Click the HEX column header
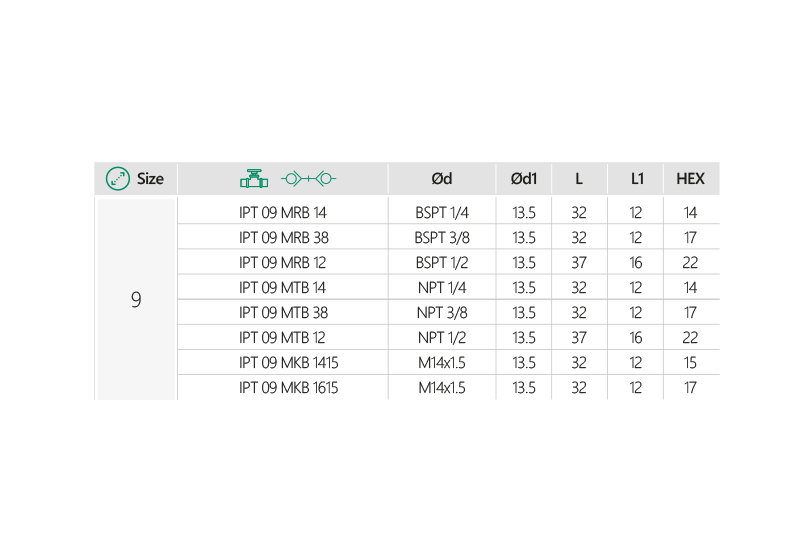 [690, 179]
